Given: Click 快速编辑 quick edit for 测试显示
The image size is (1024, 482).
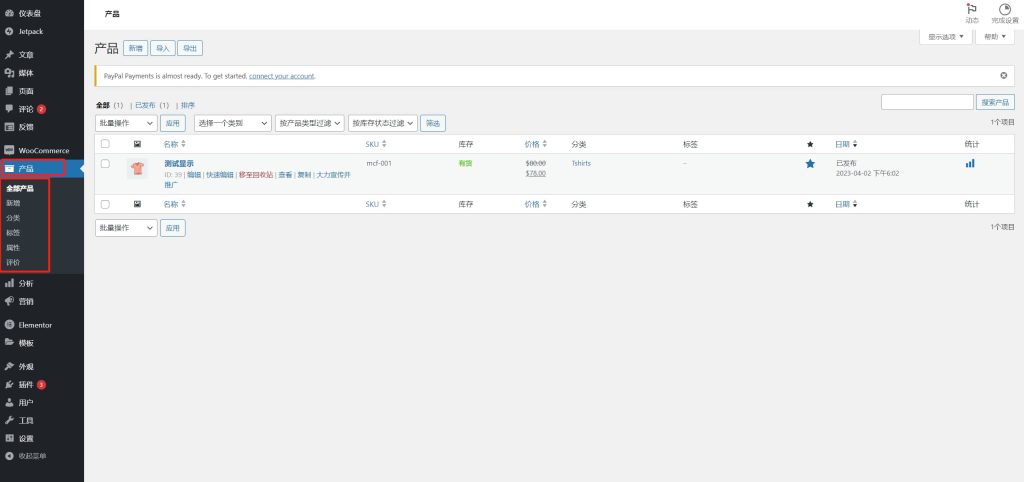Looking at the screenshot, I should pyautogui.click(x=219, y=175).
